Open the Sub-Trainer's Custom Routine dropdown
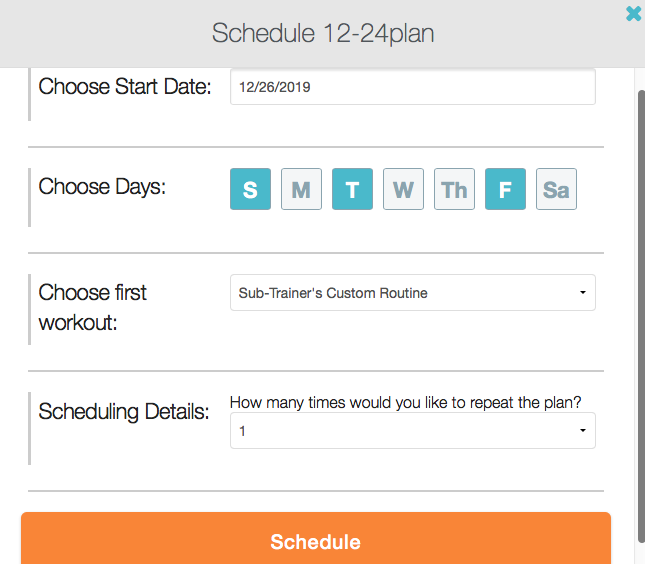The width and height of the screenshot is (645, 564). pyautogui.click(x=412, y=293)
